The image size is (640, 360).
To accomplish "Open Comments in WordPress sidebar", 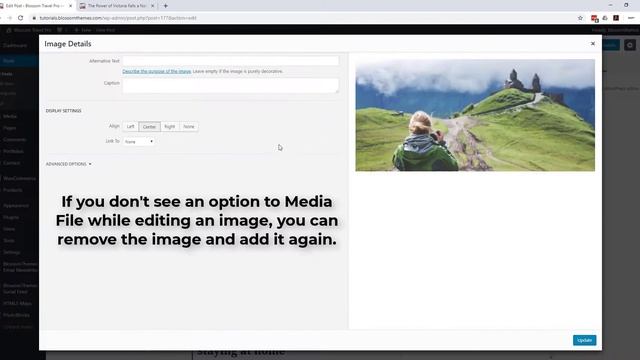I will (x=14, y=140).
